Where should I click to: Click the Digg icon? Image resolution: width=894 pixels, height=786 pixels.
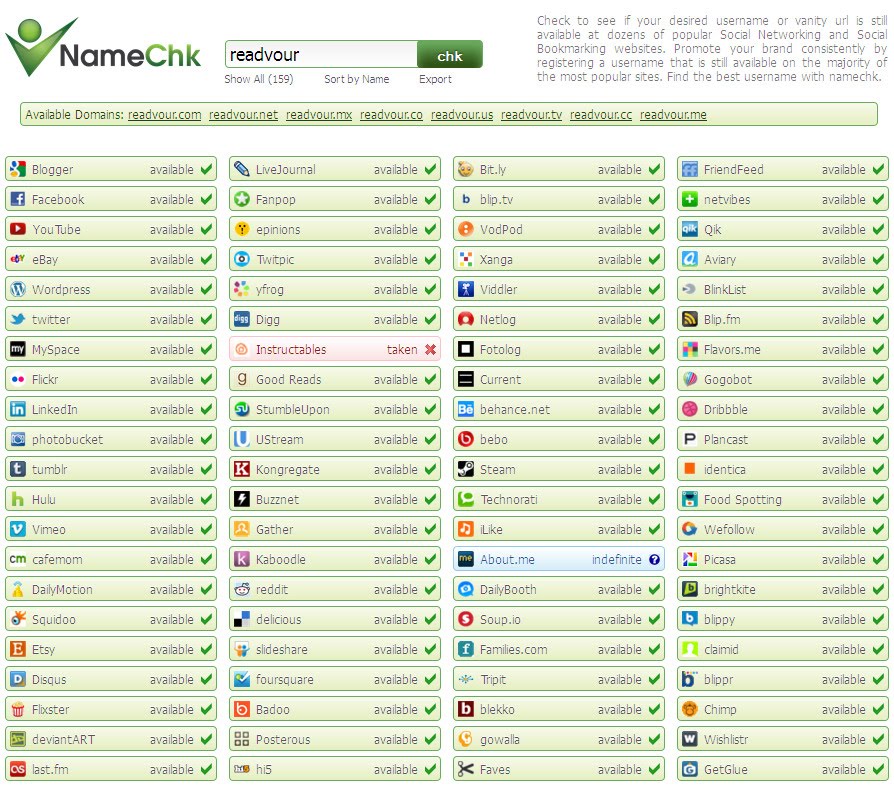(242, 319)
